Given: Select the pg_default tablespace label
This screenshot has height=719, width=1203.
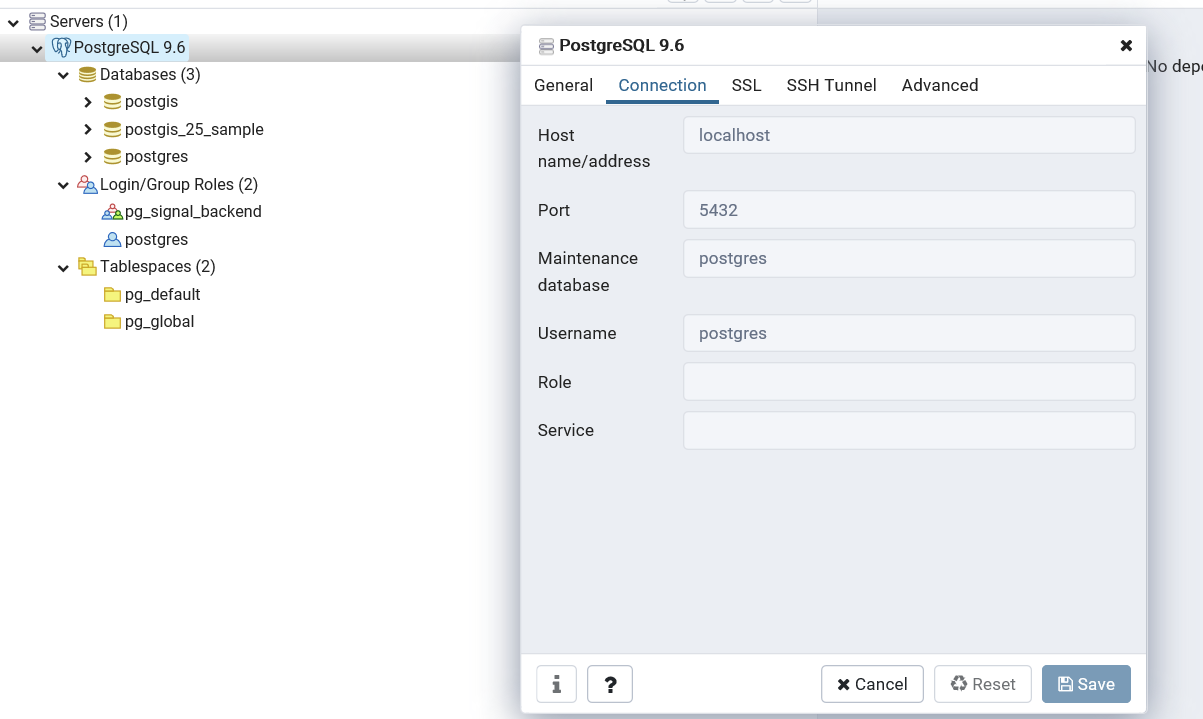Looking at the screenshot, I should coord(162,295).
